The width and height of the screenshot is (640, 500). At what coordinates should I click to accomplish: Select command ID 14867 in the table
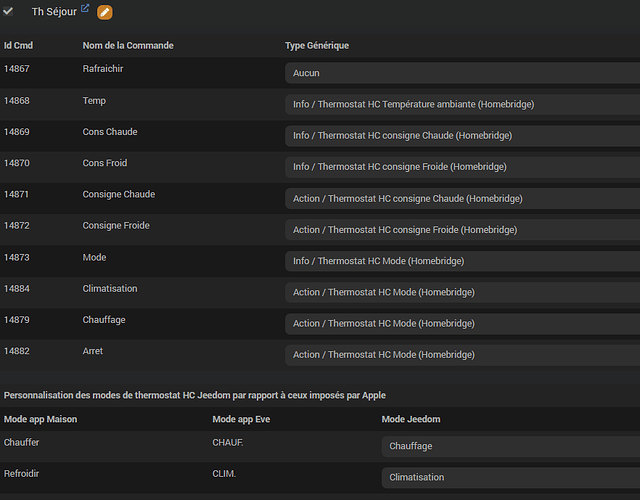tap(18, 69)
